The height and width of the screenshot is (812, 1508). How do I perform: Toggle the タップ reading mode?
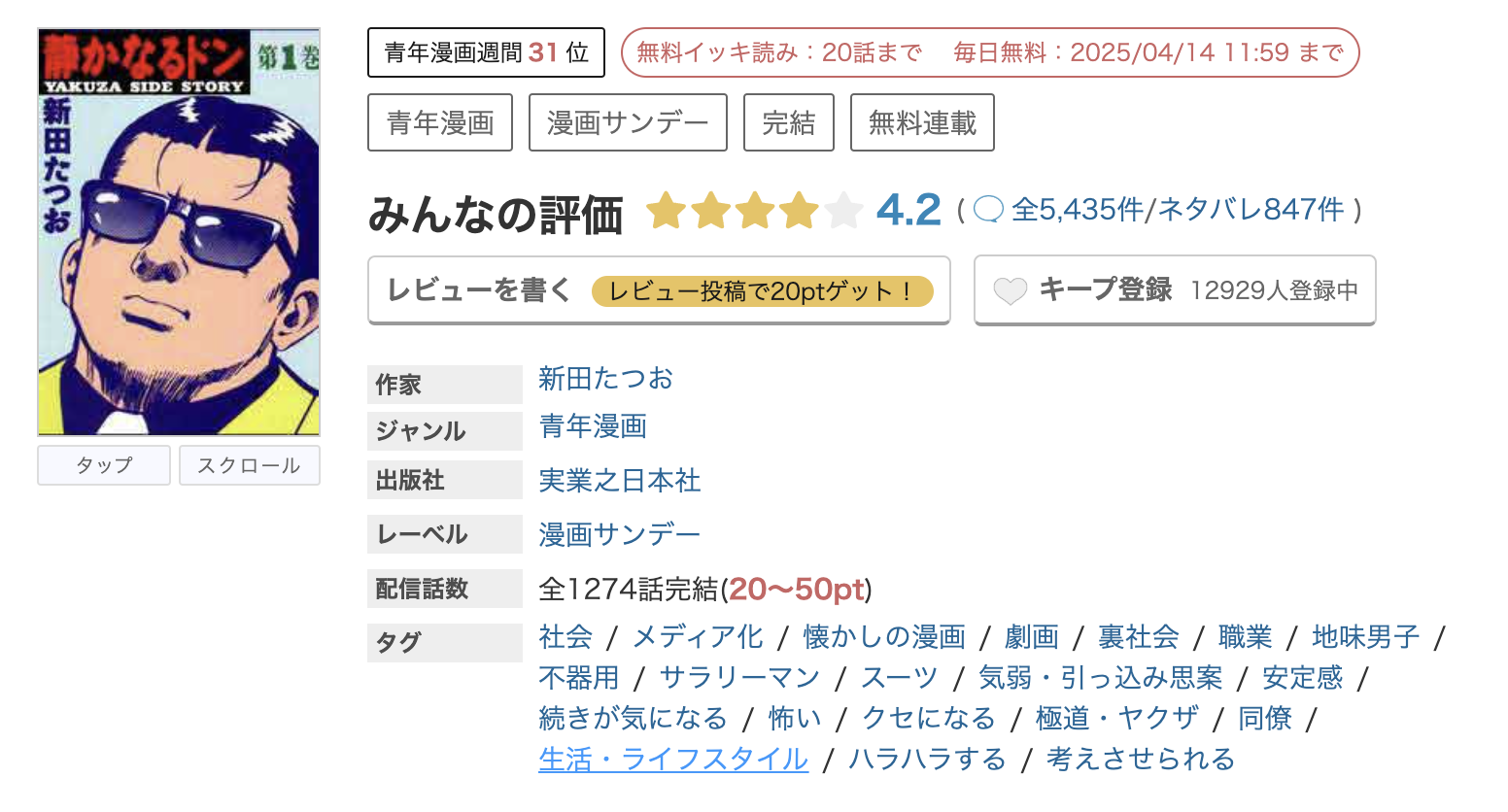click(103, 464)
